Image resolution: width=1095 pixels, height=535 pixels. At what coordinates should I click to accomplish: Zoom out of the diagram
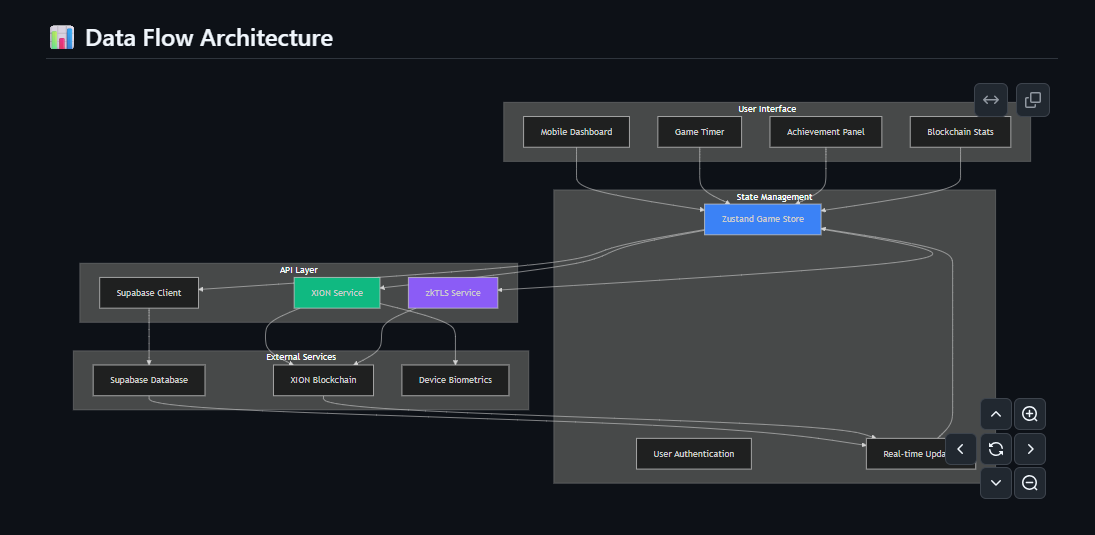(1029, 483)
